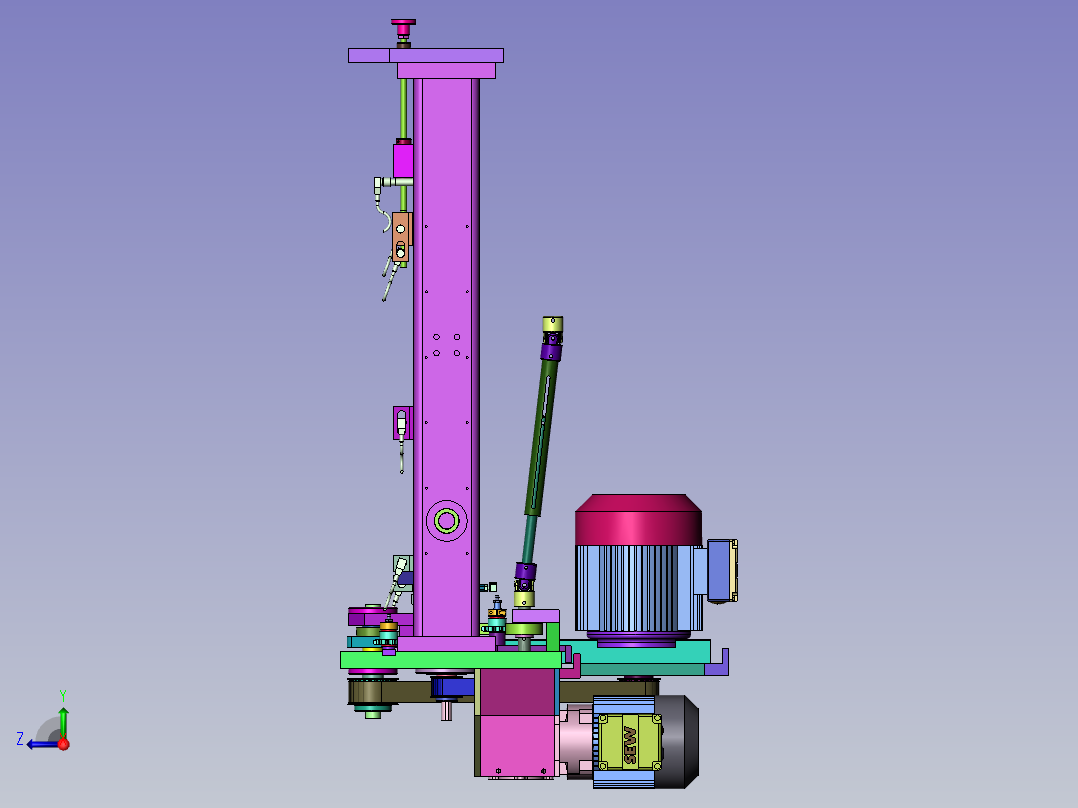Pick the dark green telescopic drive shaft
Screen dimensions: 1078x808
(543, 437)
